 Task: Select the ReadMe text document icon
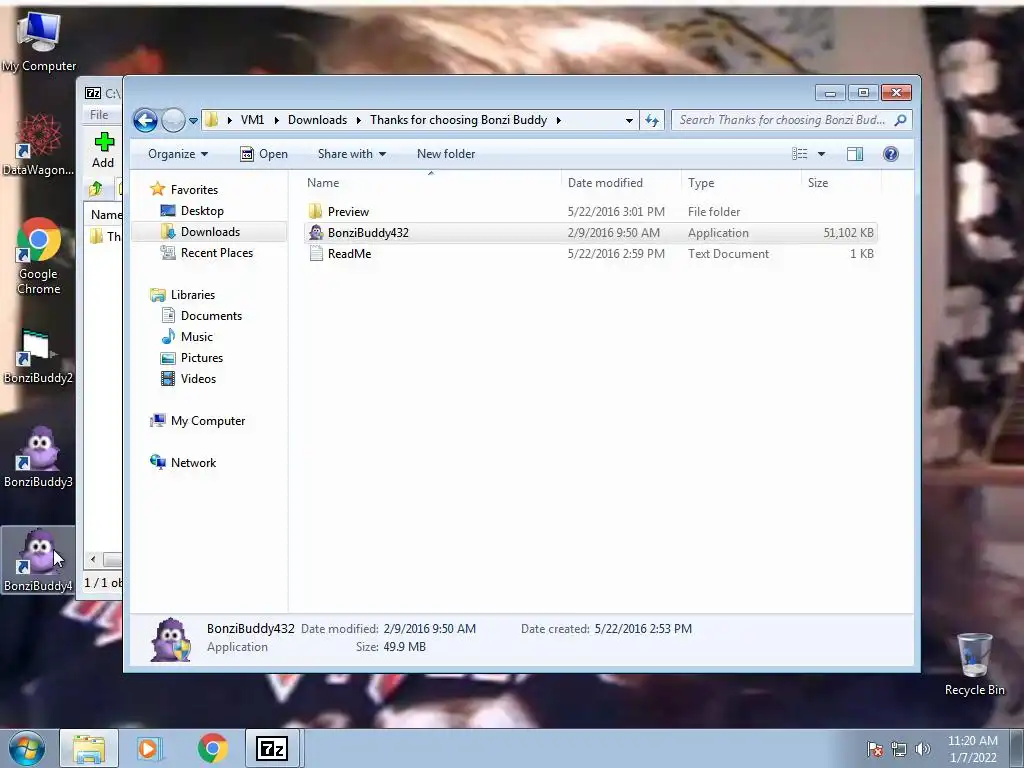click(x=316, y=253)
